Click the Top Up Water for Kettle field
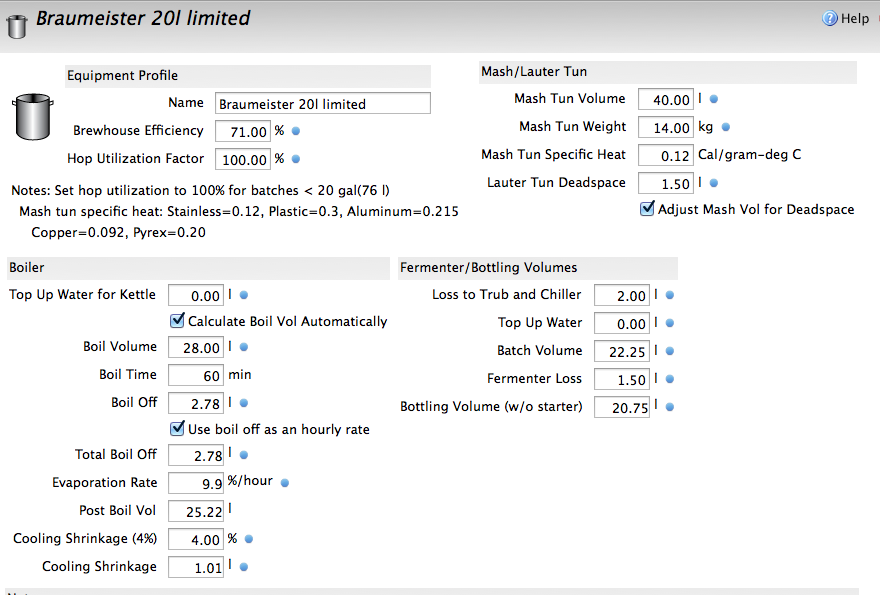The image size is (880, 595). coord(196,295)
